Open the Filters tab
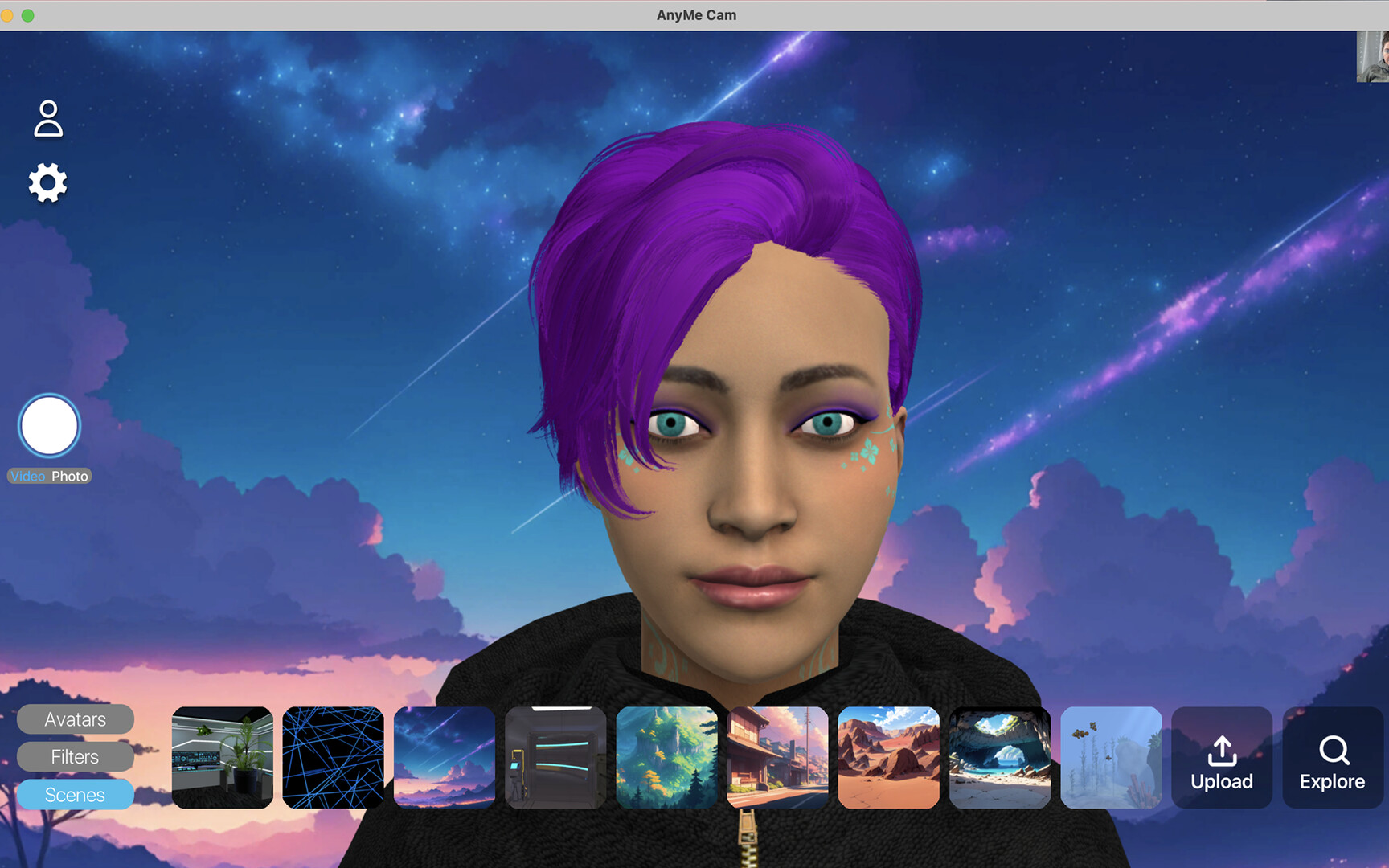Screen dimensions: 1389x868 click(x=75, y=756)
